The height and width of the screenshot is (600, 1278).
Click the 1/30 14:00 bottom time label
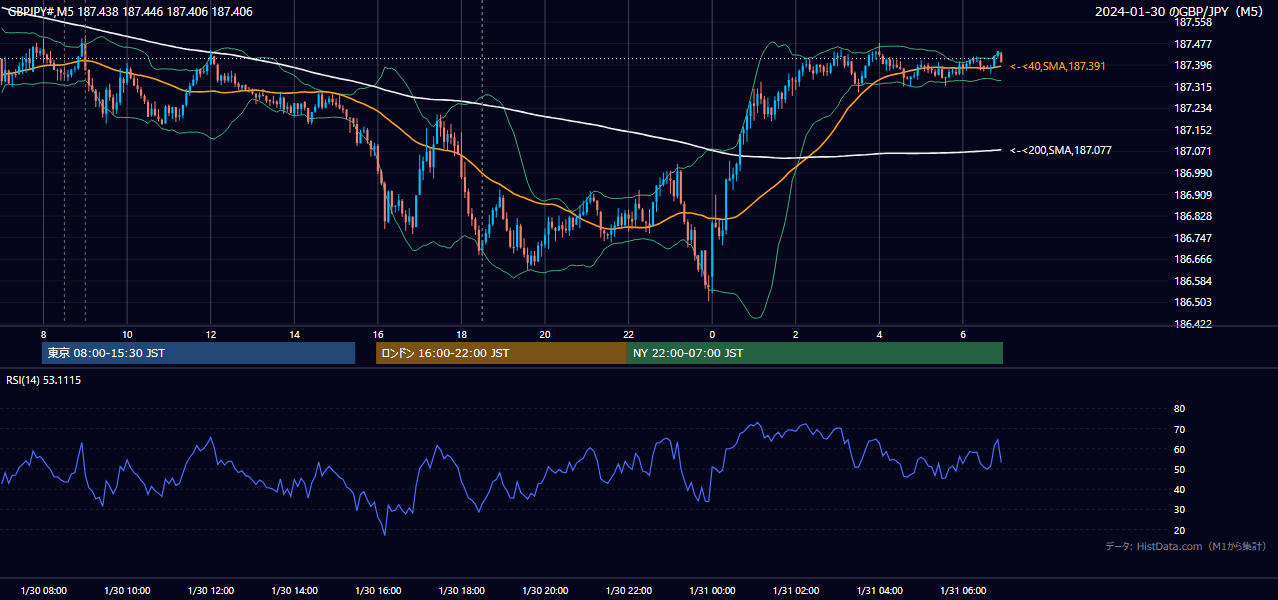[x=294, y=591]
